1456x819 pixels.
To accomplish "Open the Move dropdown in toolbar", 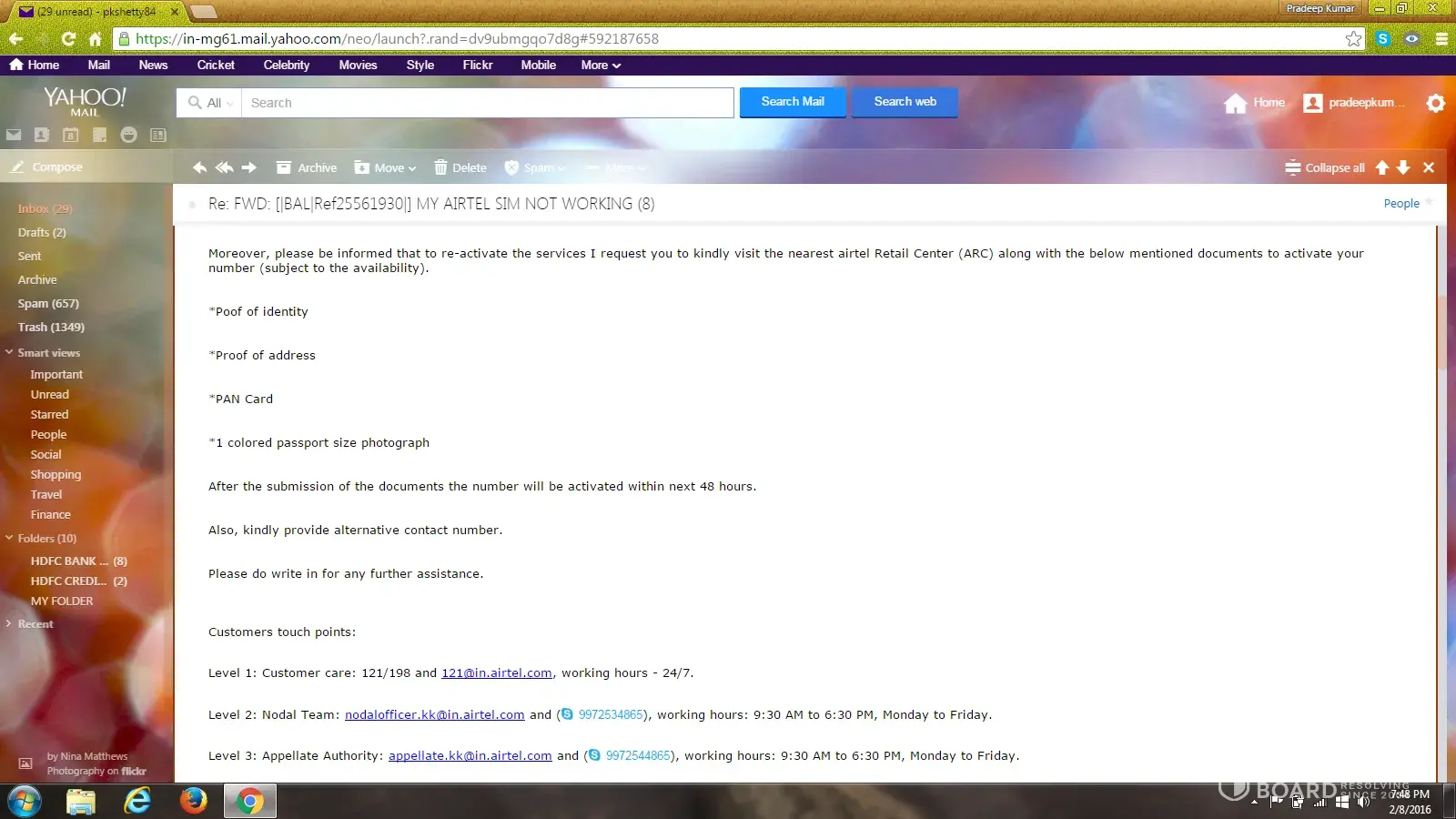I will click(386, 167).
